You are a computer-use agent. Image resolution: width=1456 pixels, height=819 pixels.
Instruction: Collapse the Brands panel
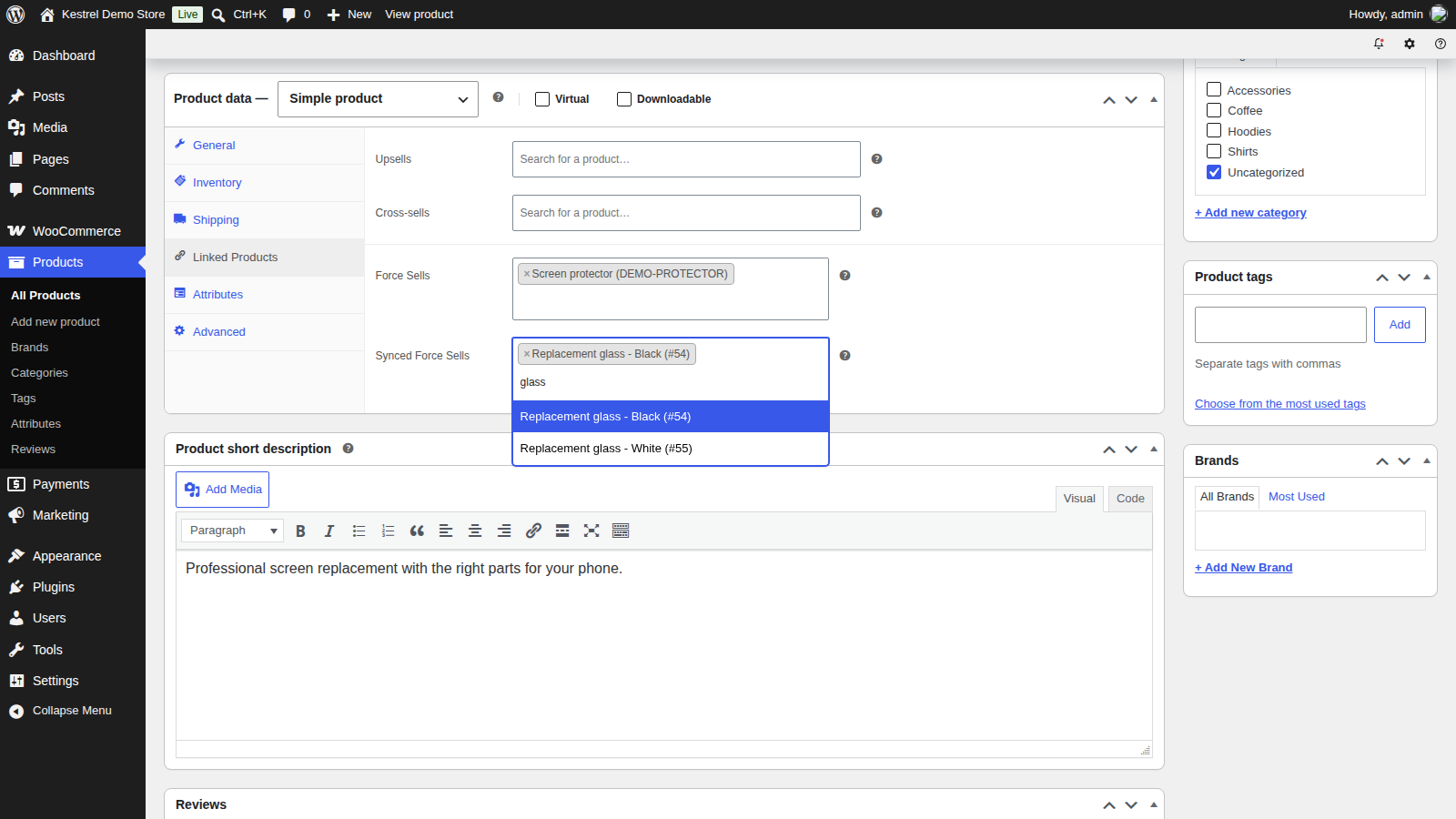[x=1427, y=460]
